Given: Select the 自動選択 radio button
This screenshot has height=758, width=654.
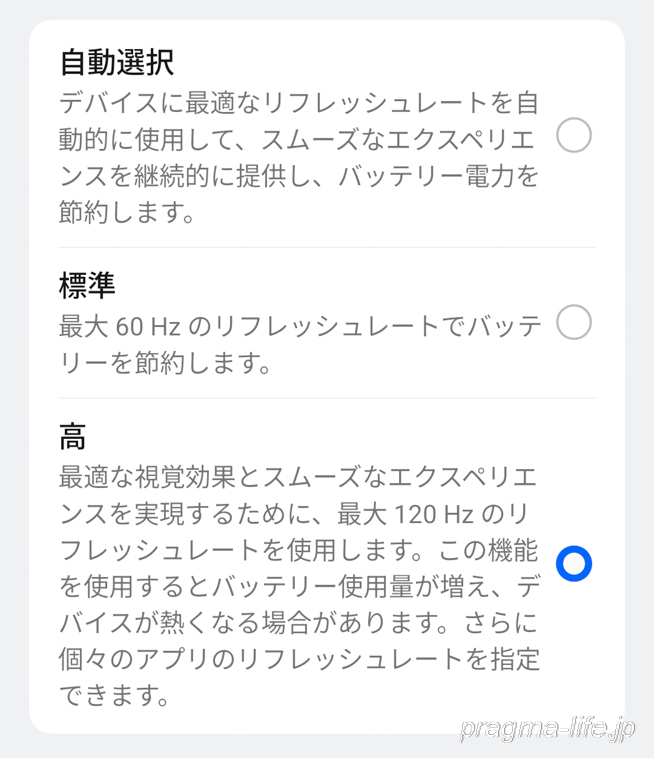Looking at the screenshot, I should [x=574, y=135].
